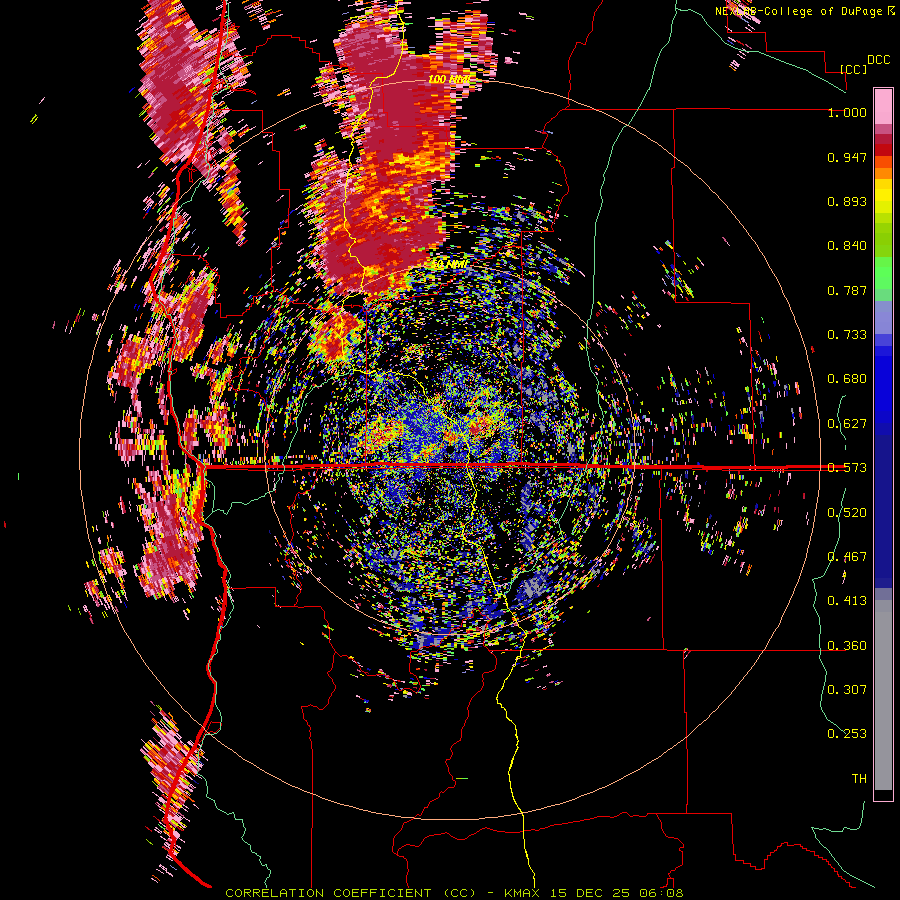Click the 1.000 value on the scale
The image size is (900, 900).
(847, 112)
